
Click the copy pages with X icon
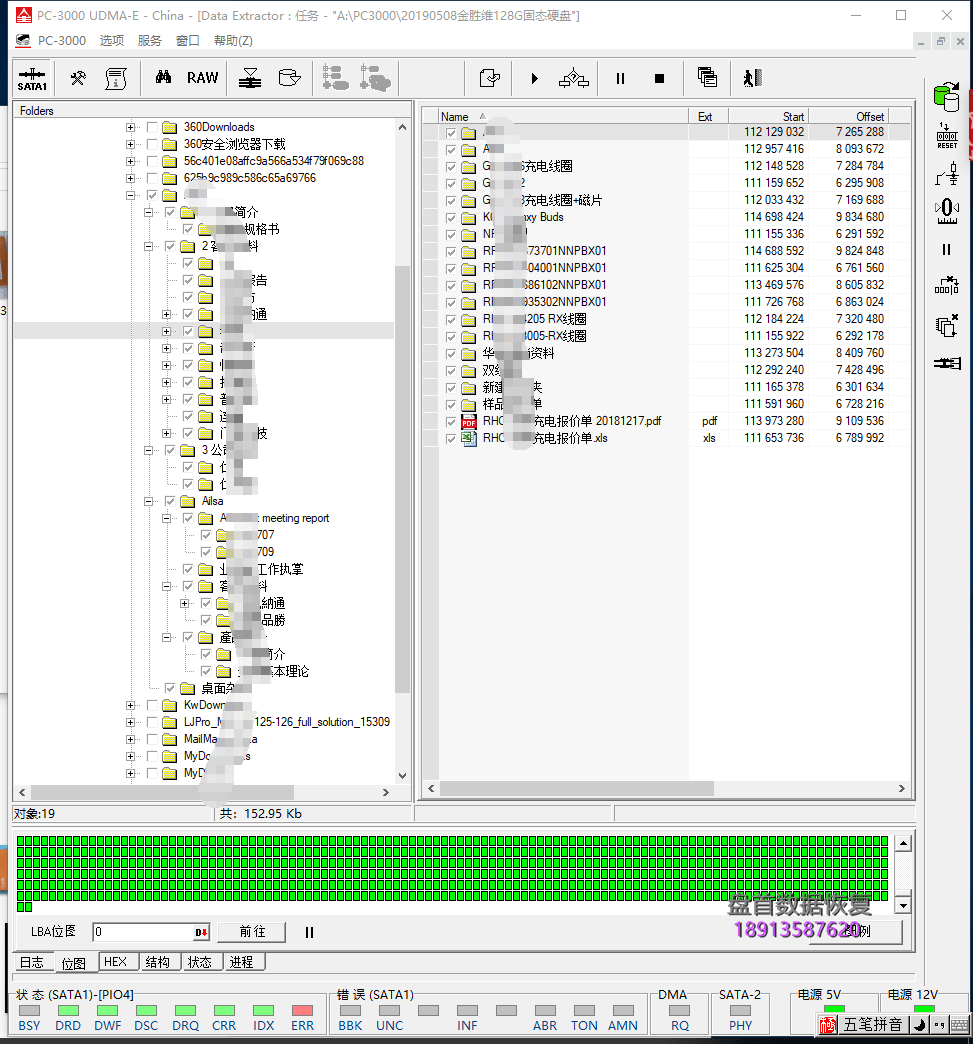(x=947, y=326)
